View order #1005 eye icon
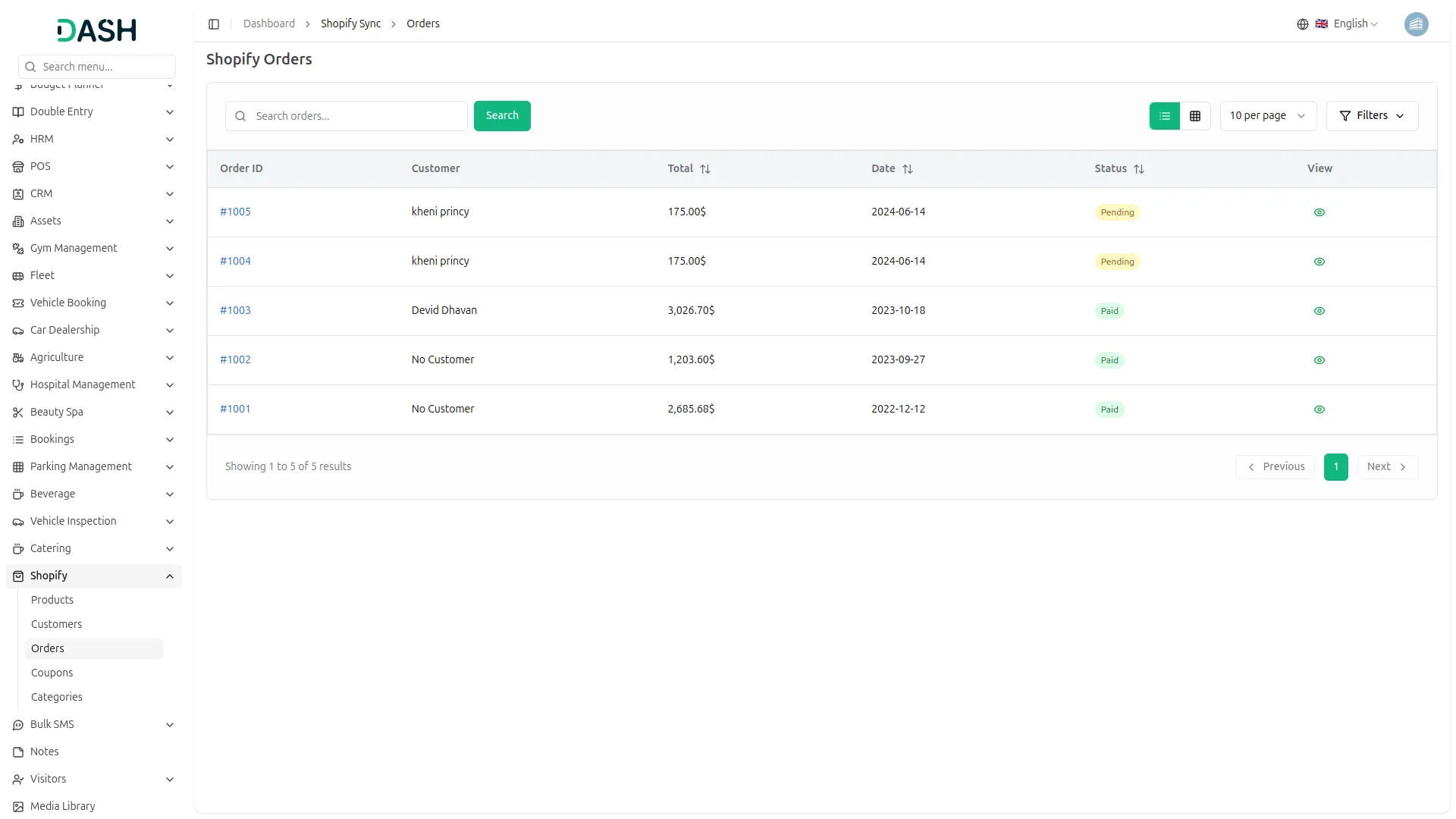 [1319, 212]
